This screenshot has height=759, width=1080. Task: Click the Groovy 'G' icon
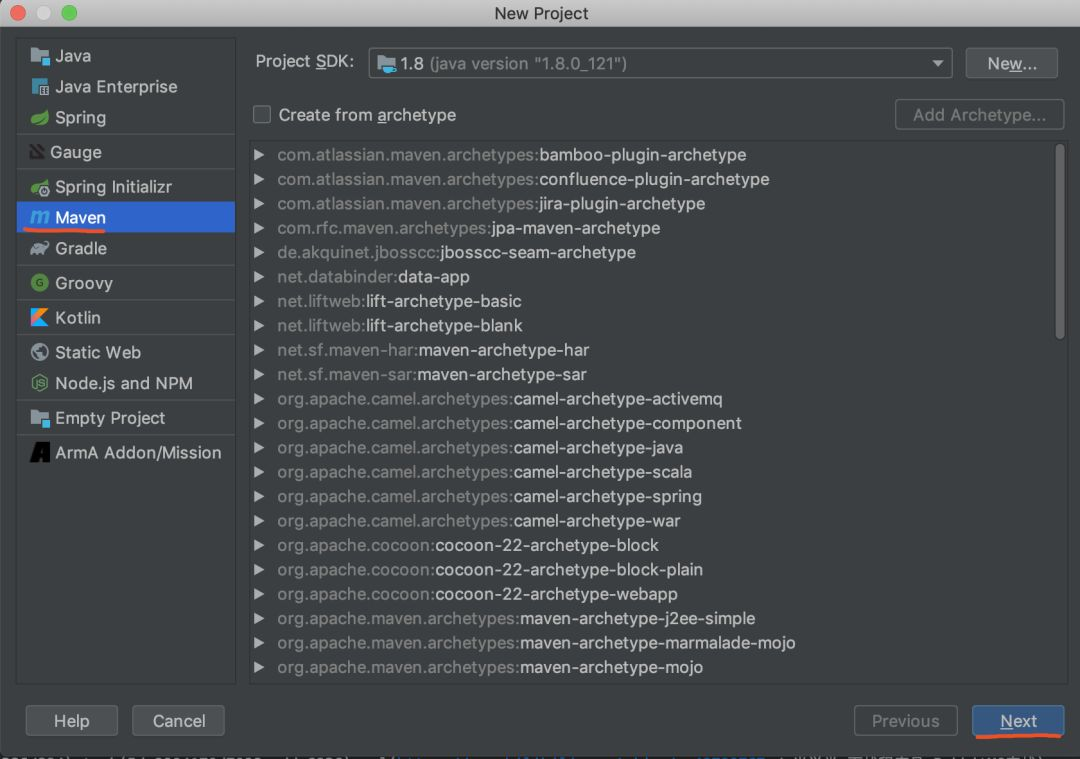pyautogui.click(x=40, y=282)
